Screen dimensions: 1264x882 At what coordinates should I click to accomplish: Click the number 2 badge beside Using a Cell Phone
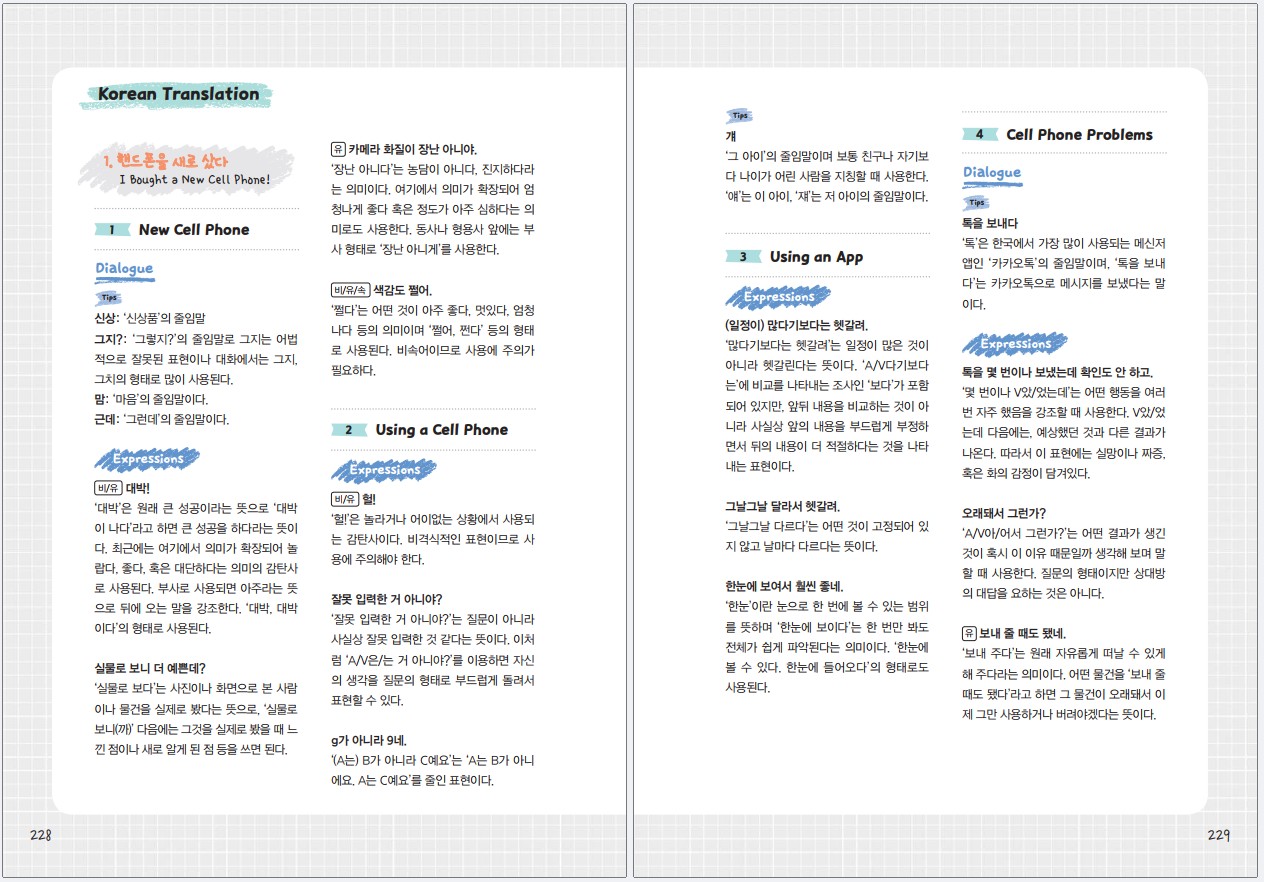[349, 430]
